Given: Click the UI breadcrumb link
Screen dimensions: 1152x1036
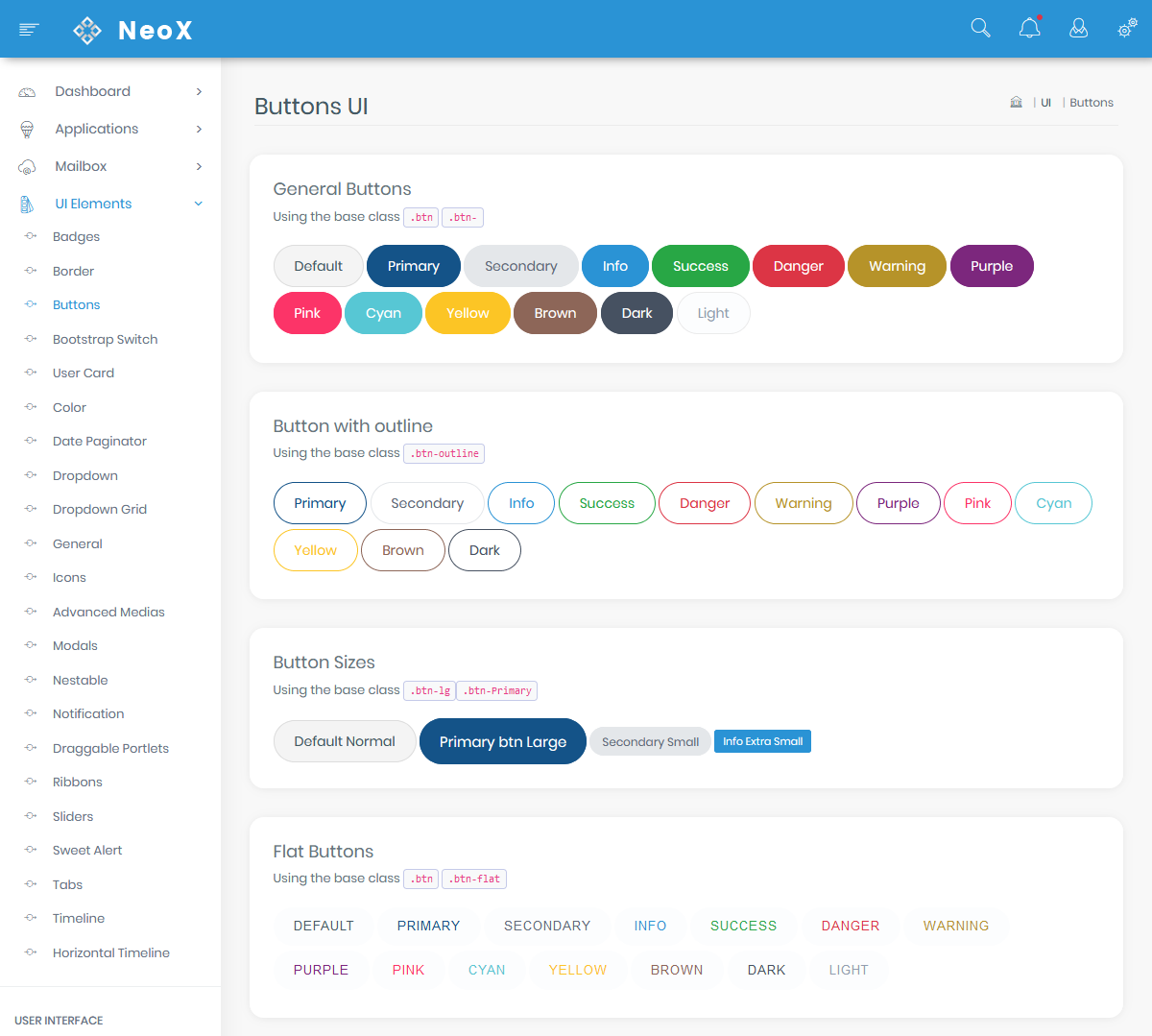Looking at the screenshot, I should point(1045,103).
